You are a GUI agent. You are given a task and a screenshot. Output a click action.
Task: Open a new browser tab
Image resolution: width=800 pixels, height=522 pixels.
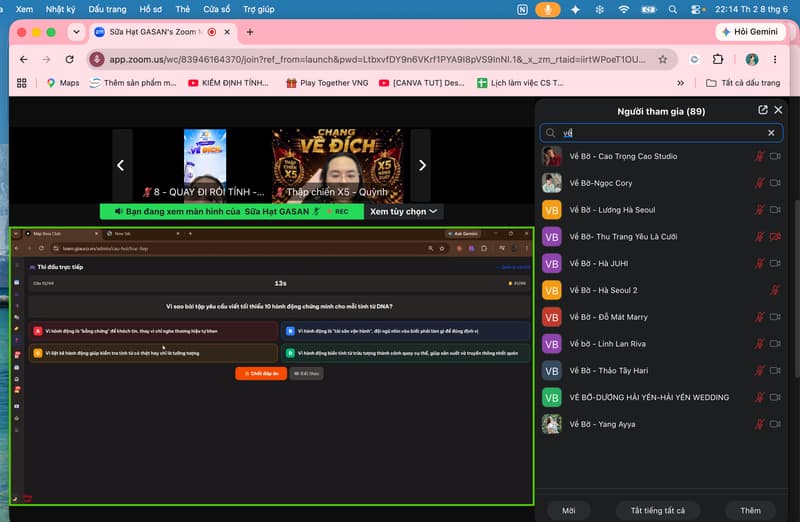click(x=249, y=32)
